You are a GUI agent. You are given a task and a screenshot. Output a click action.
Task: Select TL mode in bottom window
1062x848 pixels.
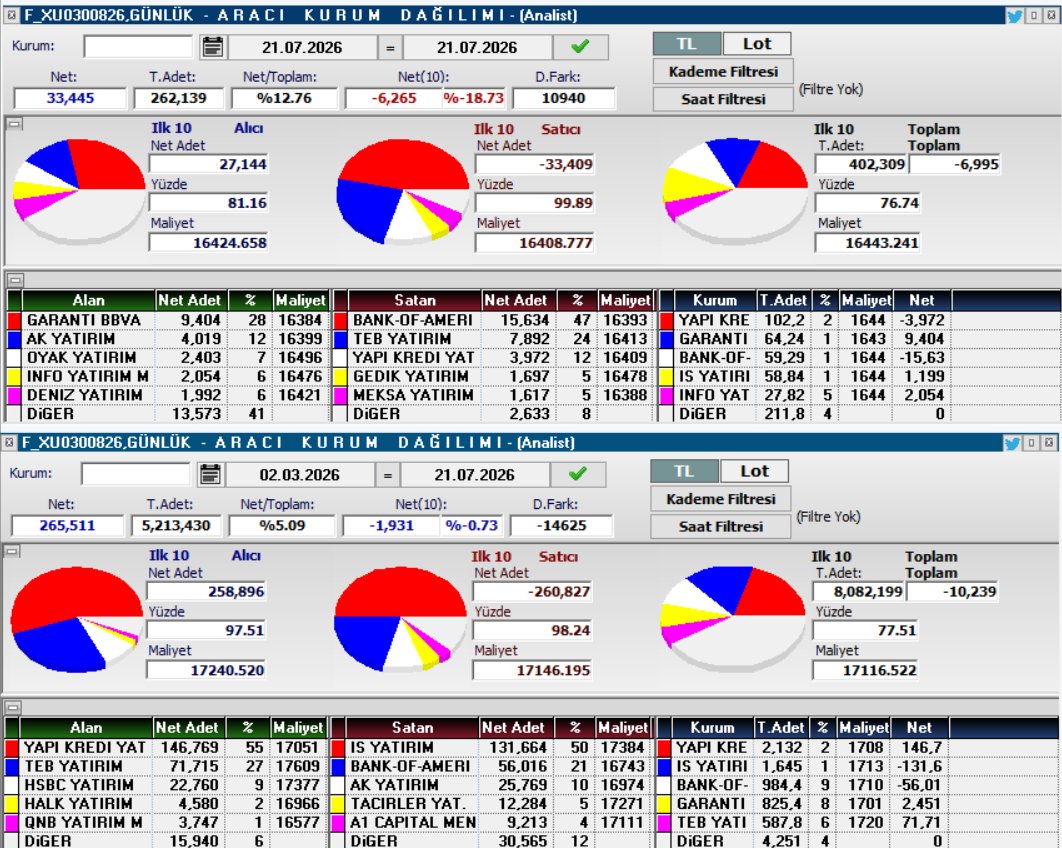[684, 471]
